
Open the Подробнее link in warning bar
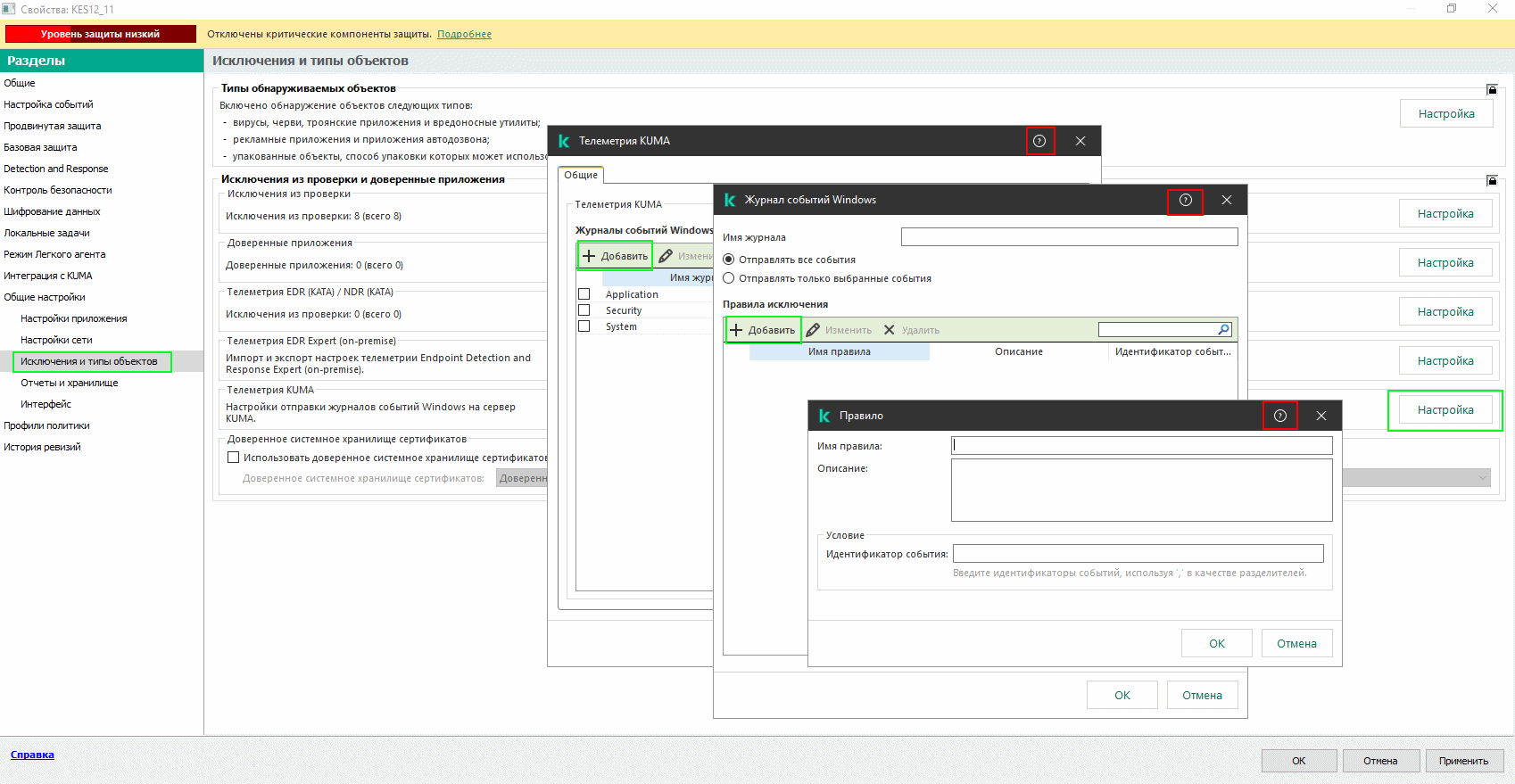click(x=464, y=34)
